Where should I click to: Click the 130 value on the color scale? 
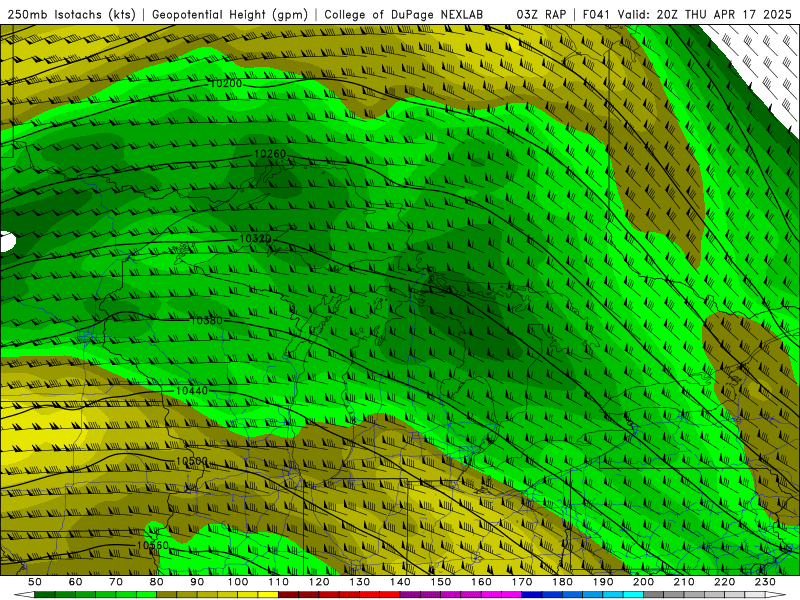pyautogui.click(x=360, y=582)
